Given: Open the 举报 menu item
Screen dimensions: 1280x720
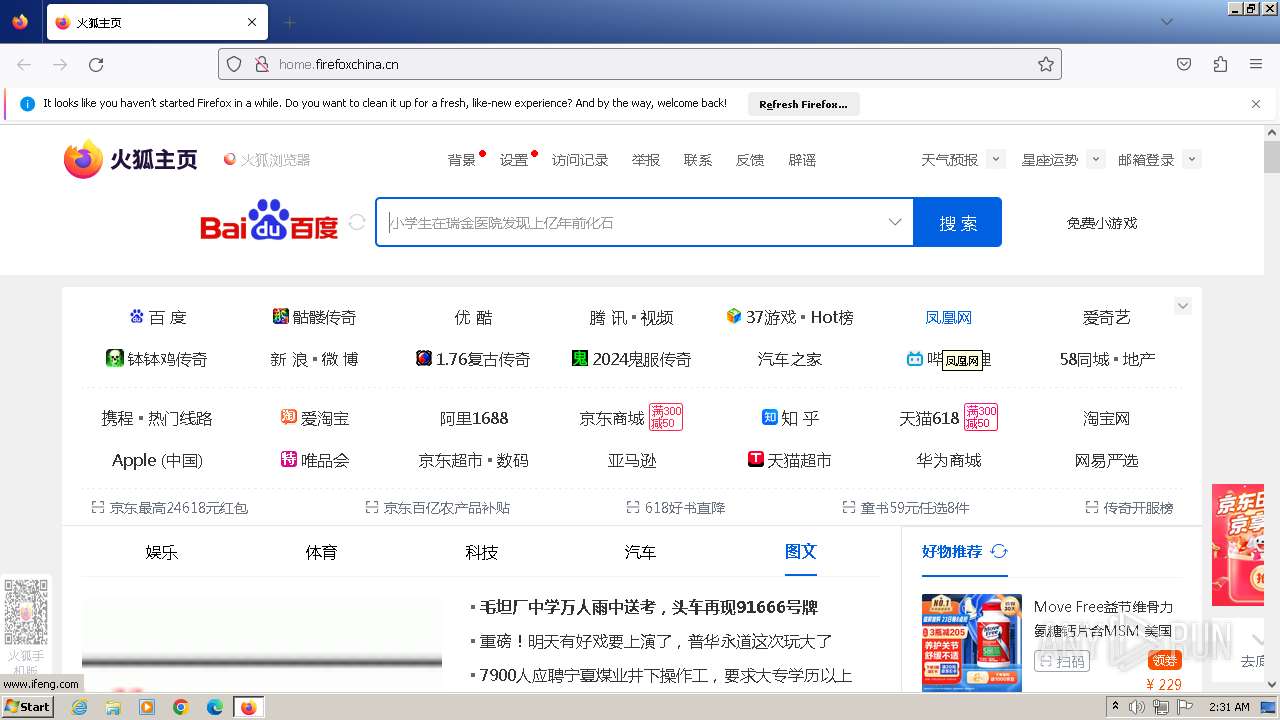Looking at the screenshot, I should tap(646, 160).
